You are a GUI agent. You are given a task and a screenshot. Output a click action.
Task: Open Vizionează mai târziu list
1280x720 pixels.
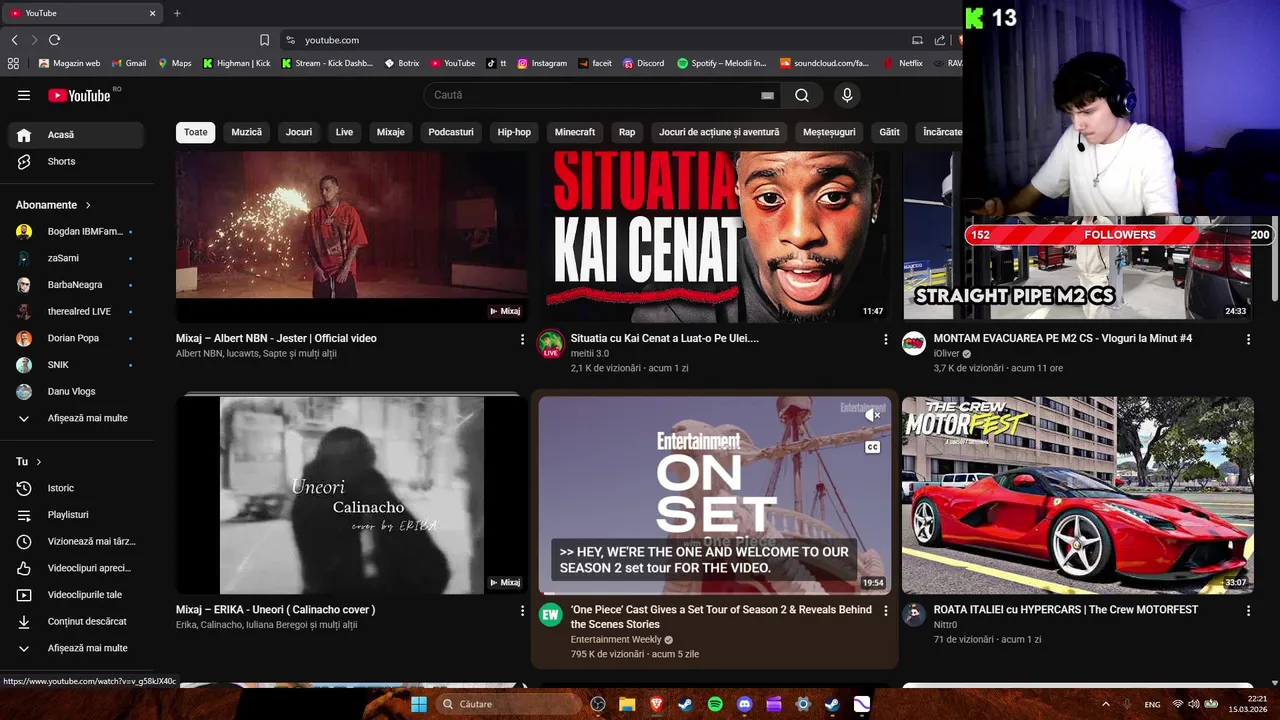pyautogui.click(x=76, y=542)
